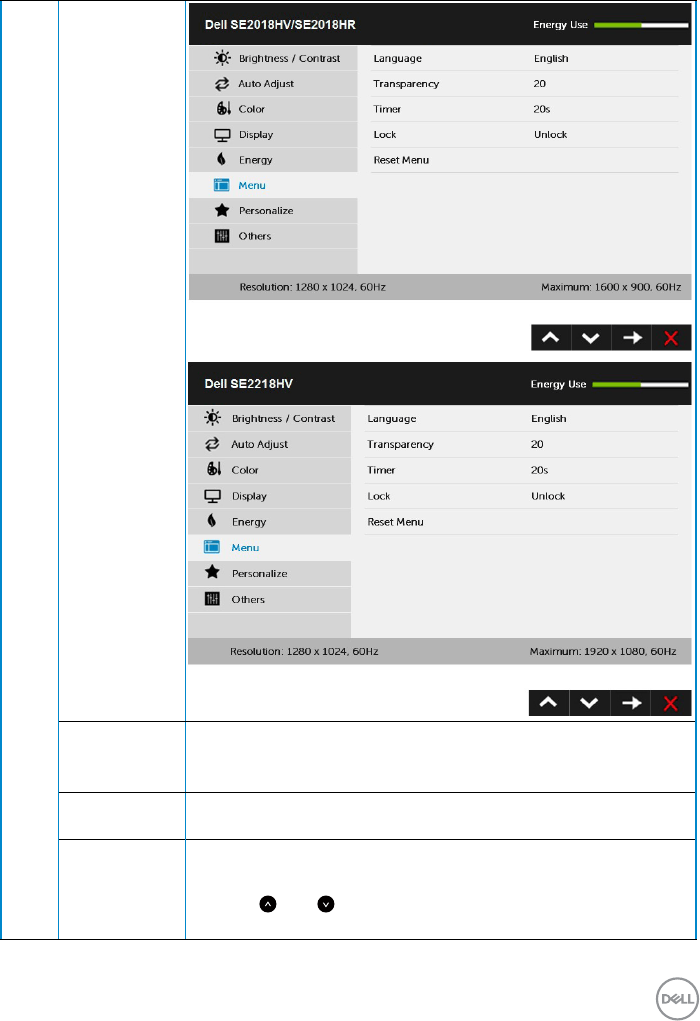
Task: Click Energy Use bar in SE2218HV header
Action: tap(640, 384)
